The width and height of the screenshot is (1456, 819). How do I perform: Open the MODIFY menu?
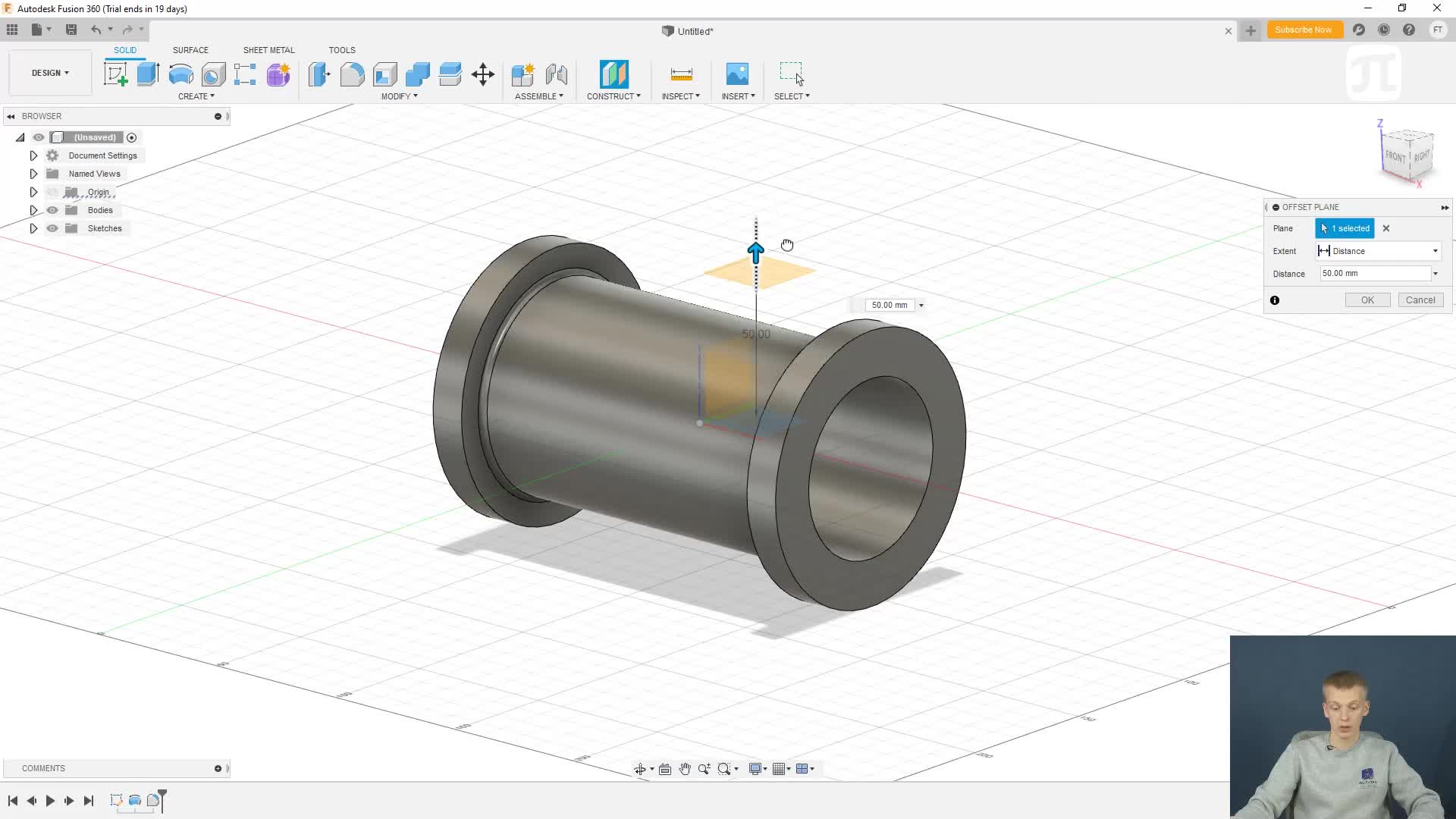[399, 96]
